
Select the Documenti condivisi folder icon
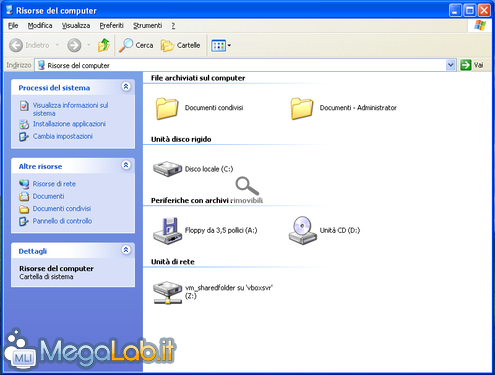pos(167,108)
